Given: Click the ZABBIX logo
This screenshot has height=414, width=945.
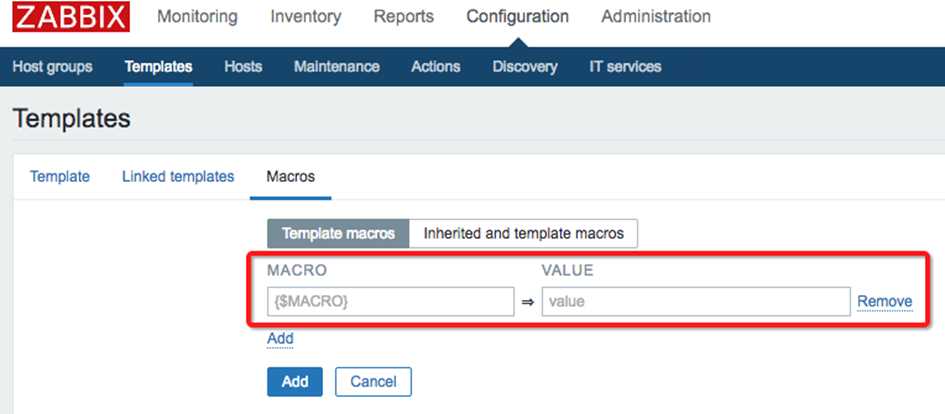Looking at the screenshot, I should [x=71, y=16].
